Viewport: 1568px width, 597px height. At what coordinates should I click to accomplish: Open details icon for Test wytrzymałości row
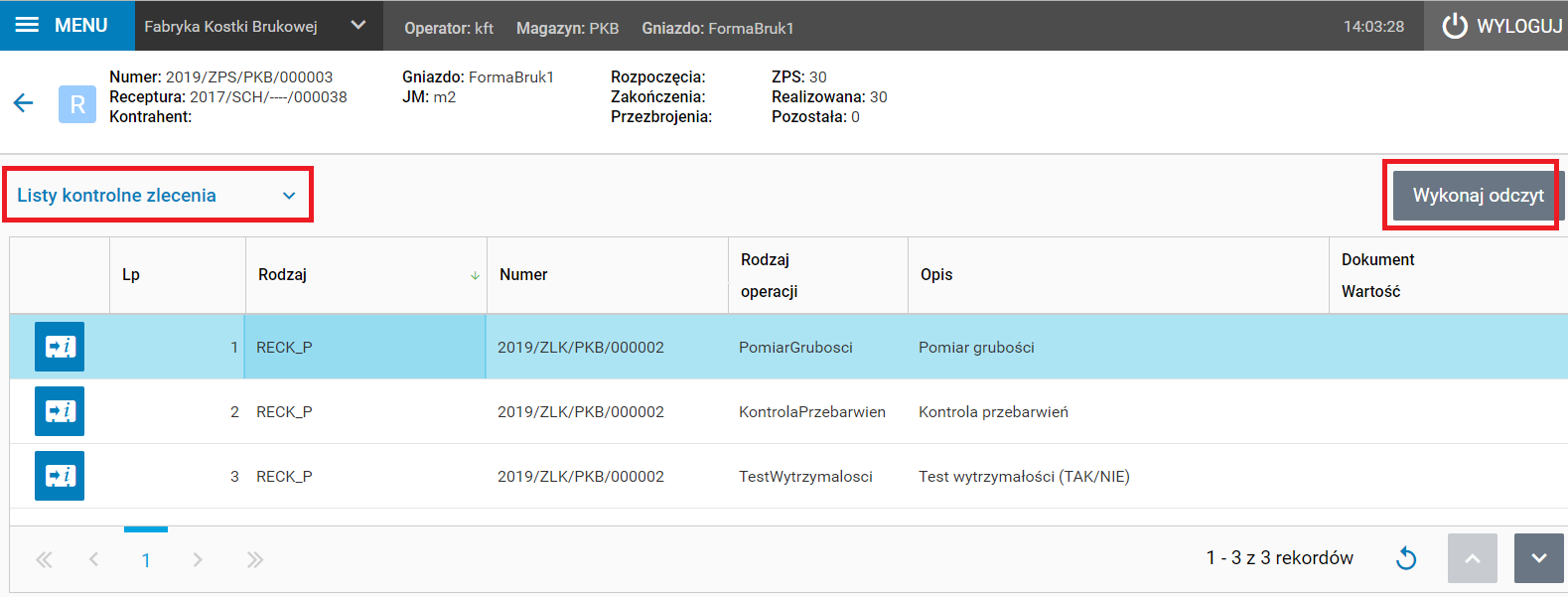pyautogui.click(x=60, y=476)
